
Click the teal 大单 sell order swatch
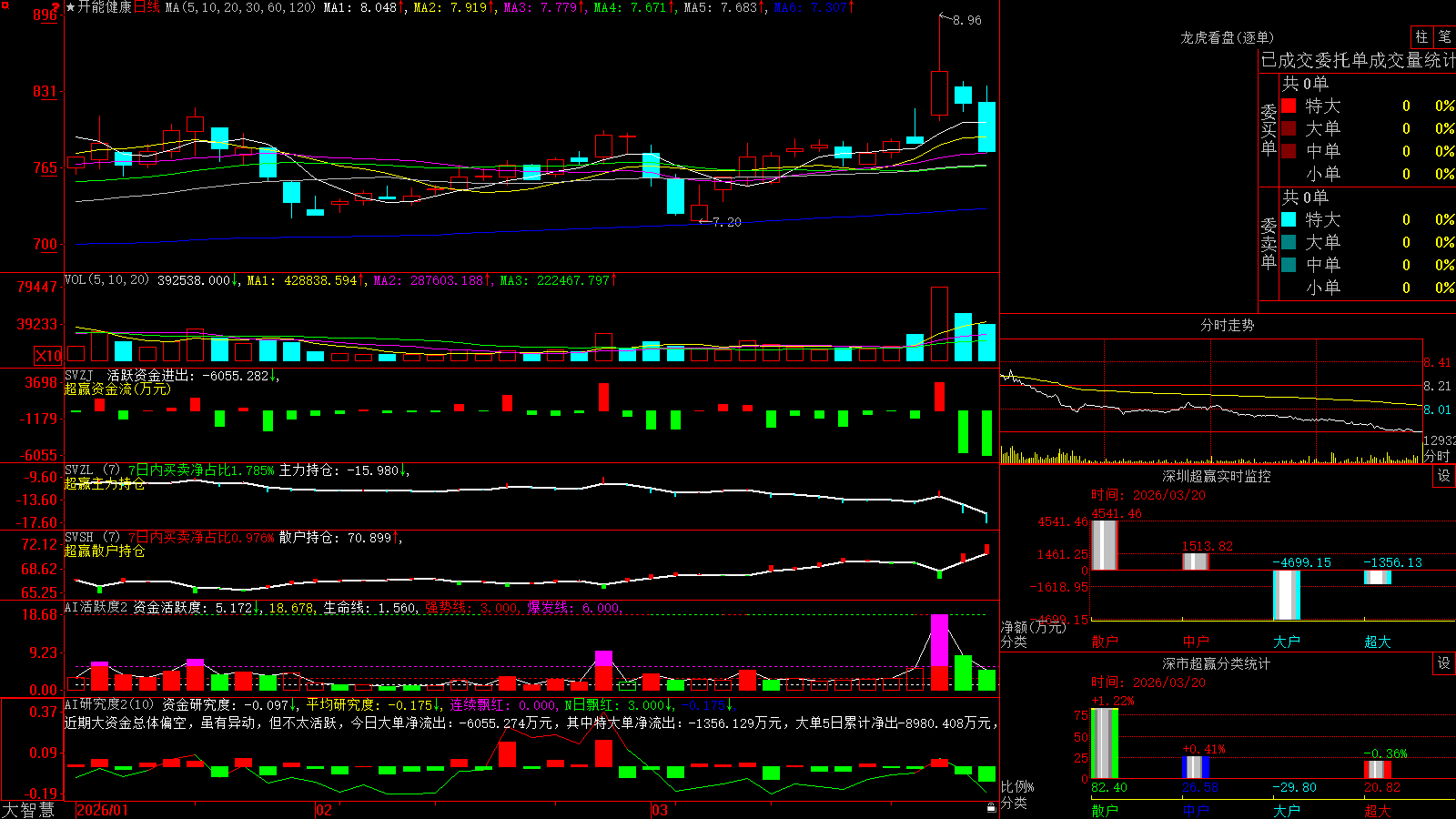pos(1289,242)
